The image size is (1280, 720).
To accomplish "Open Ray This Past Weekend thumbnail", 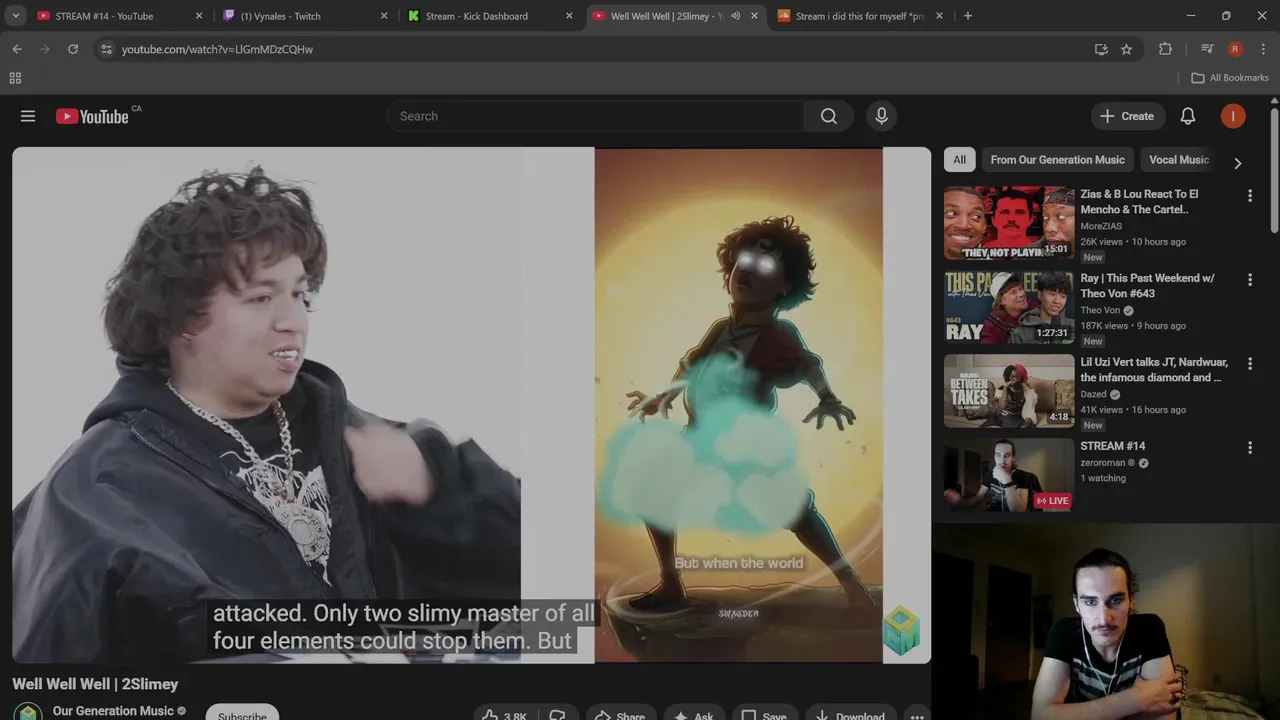I will 1009,307.
